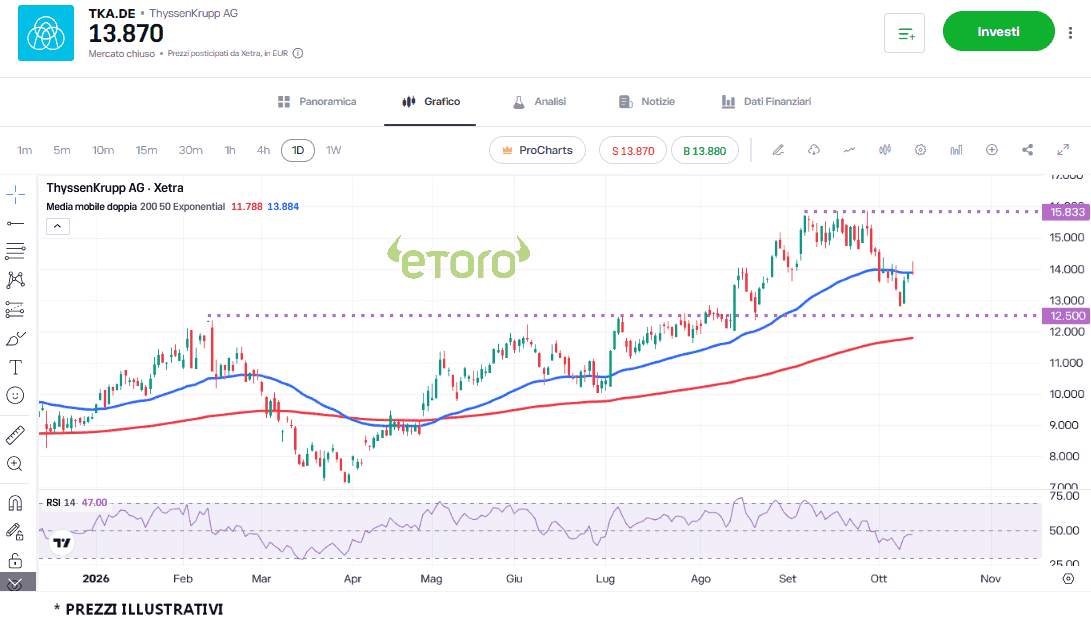Click the info icon beside EUR
1091x619 pixels.
pos(298,54)
